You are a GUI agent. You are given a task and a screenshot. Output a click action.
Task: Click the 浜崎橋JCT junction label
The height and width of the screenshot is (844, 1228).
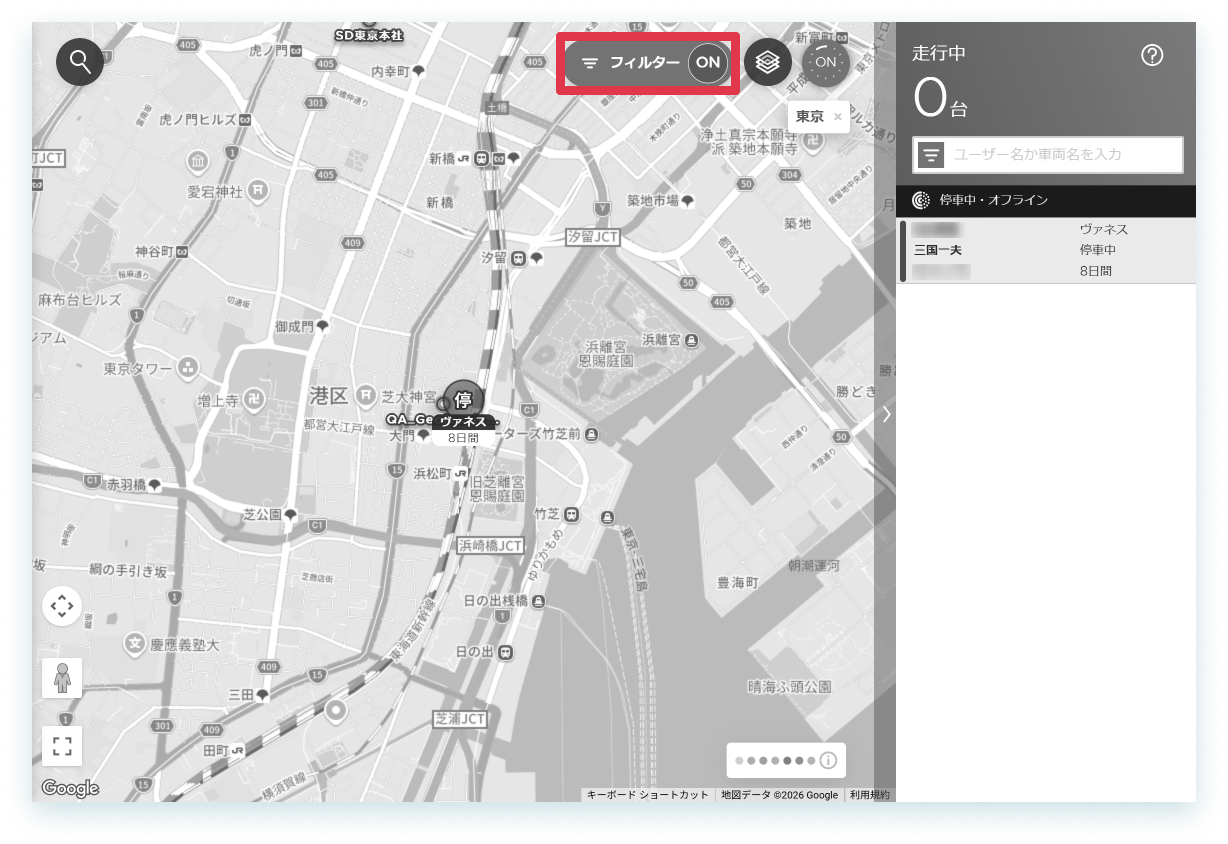pos(491,545)
